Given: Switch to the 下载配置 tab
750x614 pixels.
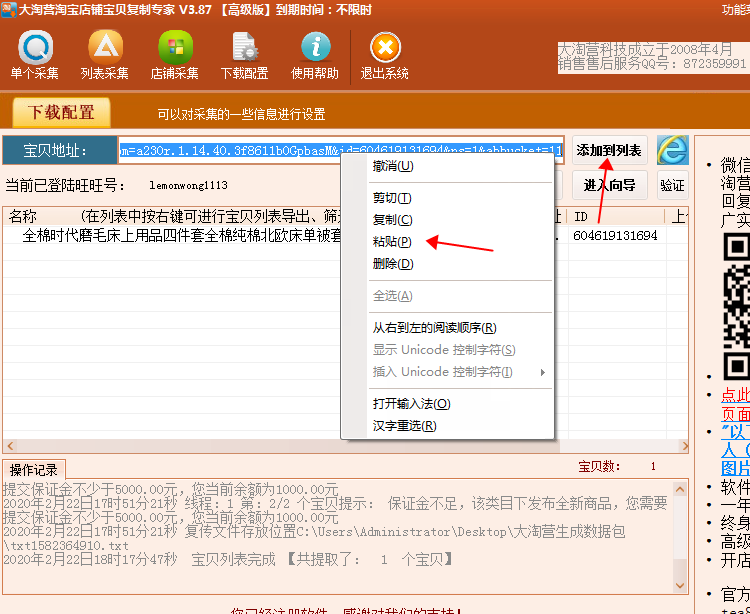Looking at the screenshot, I should (61, 112).
